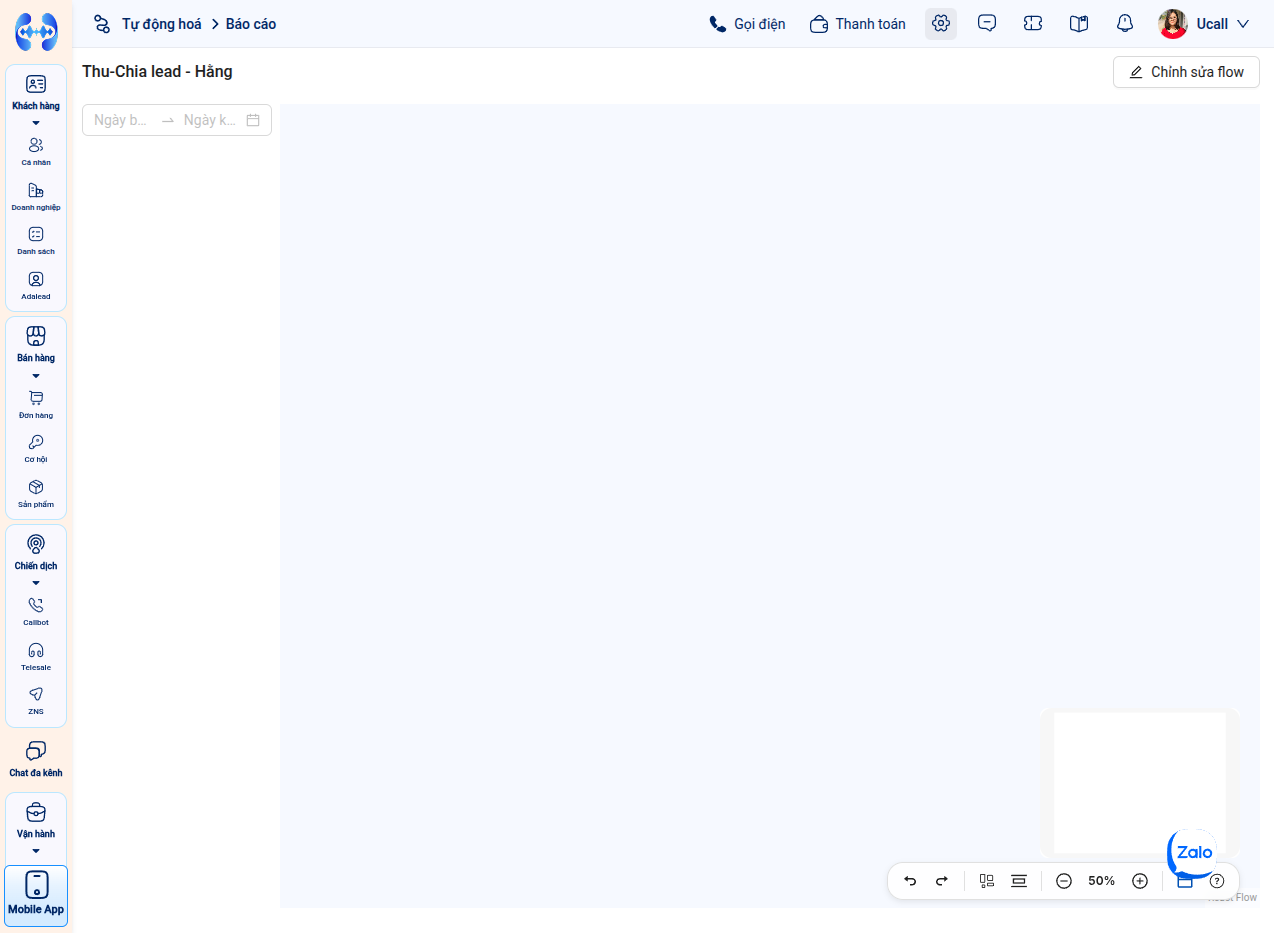Undo last flow action
This screenshot has height=933, width=1274.
point(910,881)
